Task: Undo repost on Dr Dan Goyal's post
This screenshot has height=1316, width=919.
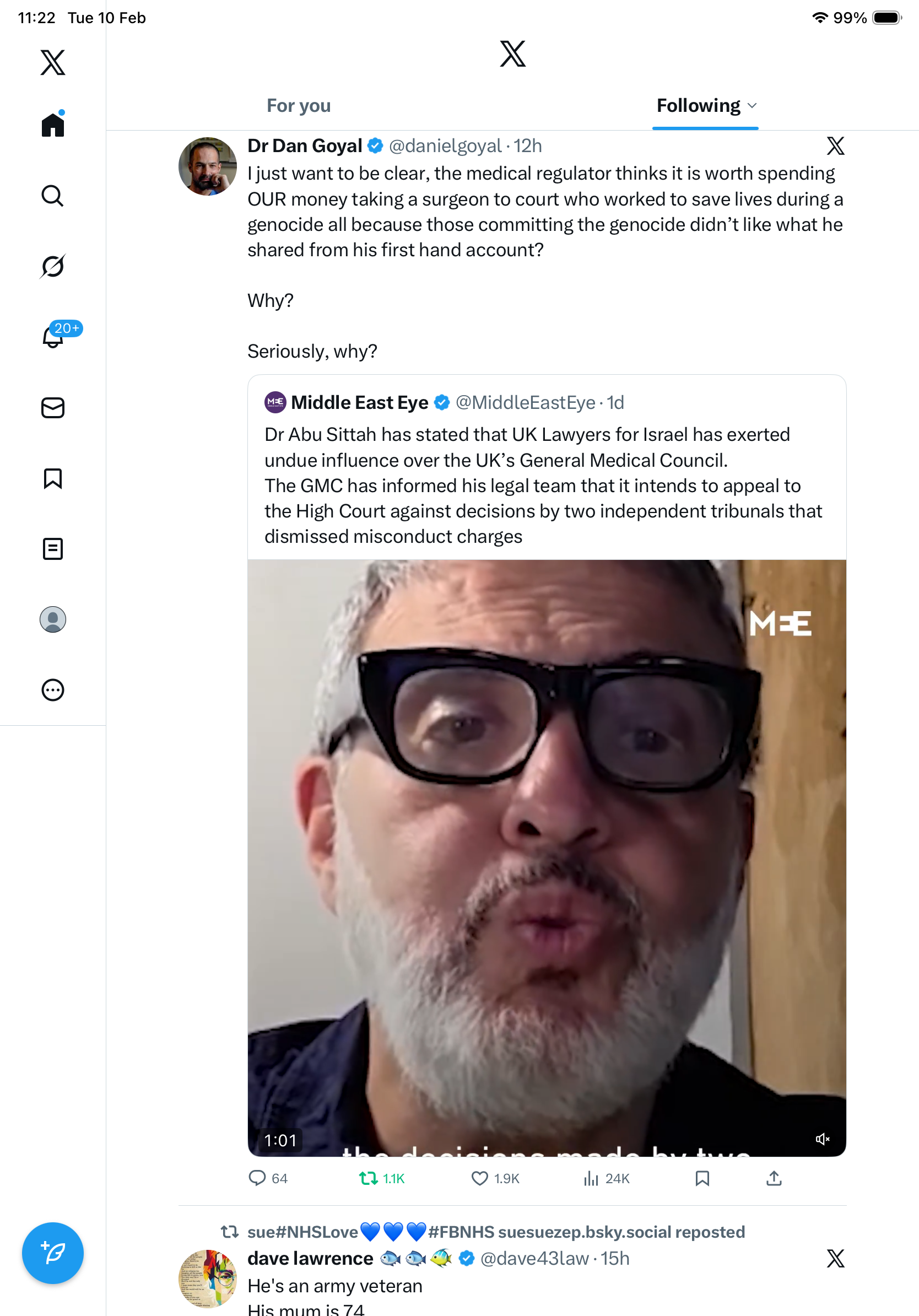Action: tap(369, 1178)
